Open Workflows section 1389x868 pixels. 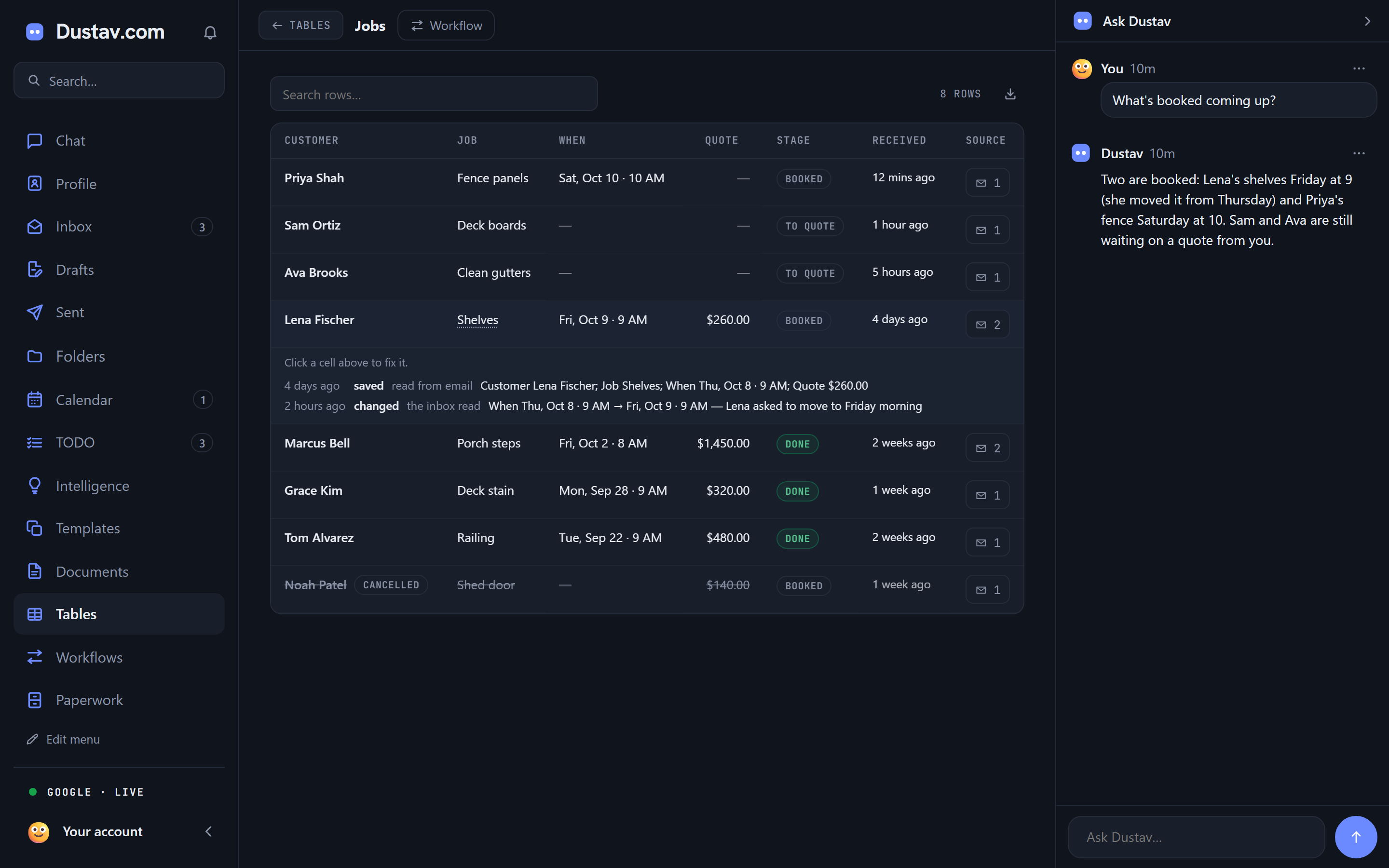119,657
